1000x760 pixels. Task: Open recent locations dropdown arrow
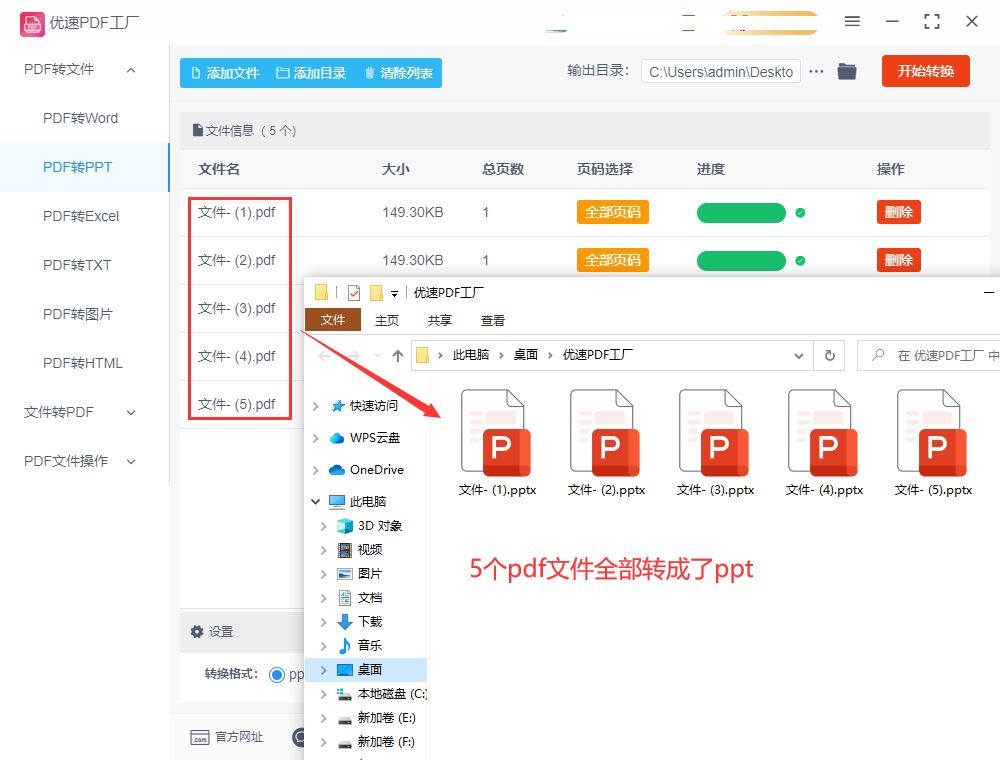(378, 356)
